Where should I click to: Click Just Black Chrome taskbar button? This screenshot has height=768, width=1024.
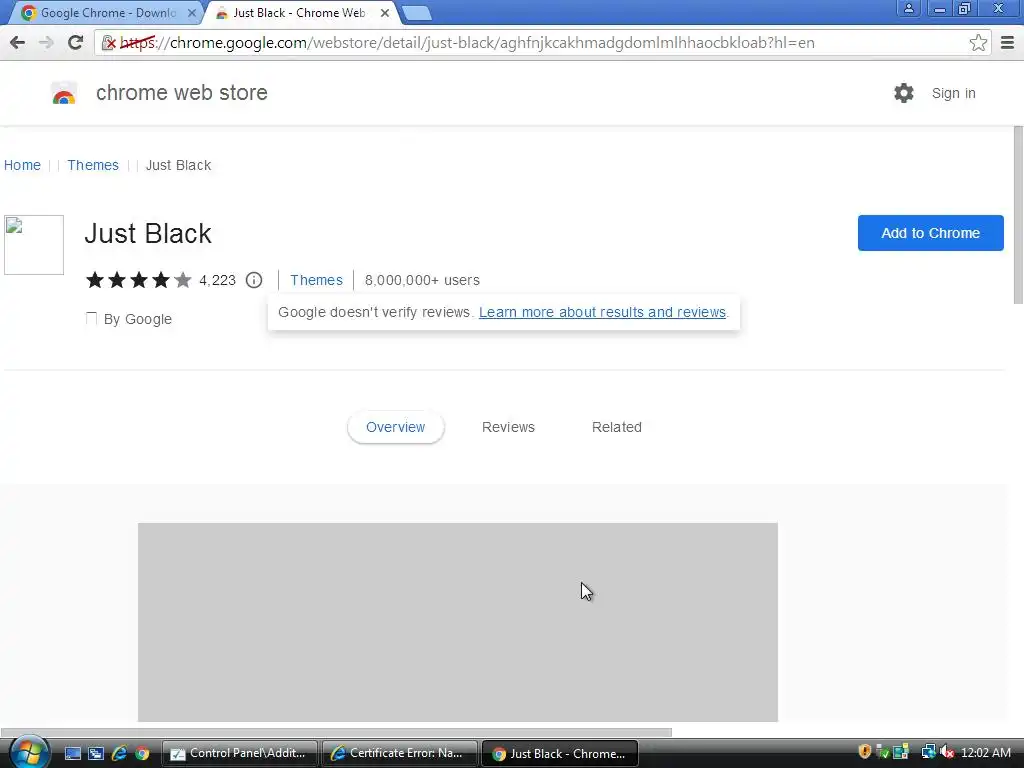coord(560,754)
